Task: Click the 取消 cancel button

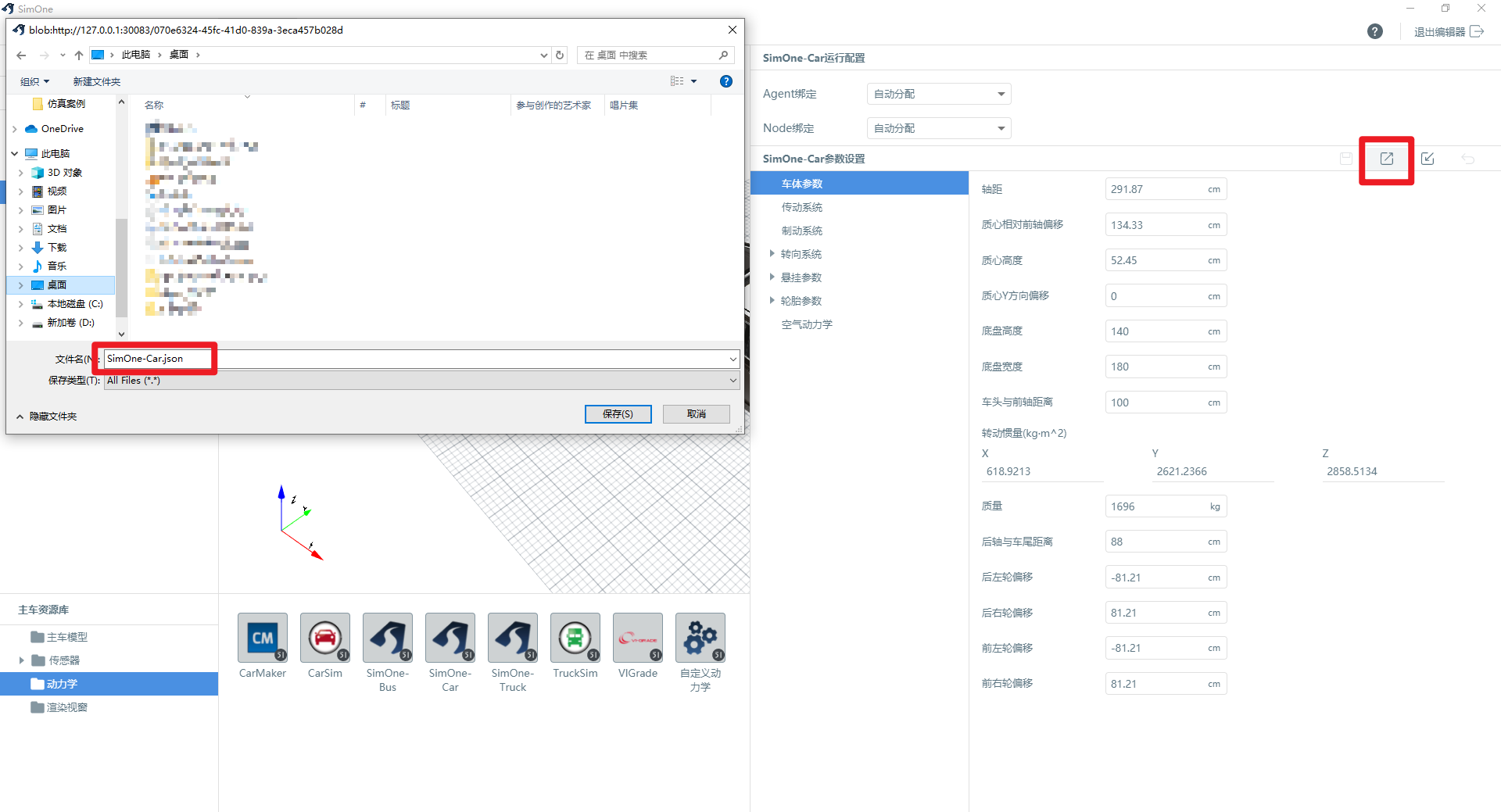Action: point(697,413)
